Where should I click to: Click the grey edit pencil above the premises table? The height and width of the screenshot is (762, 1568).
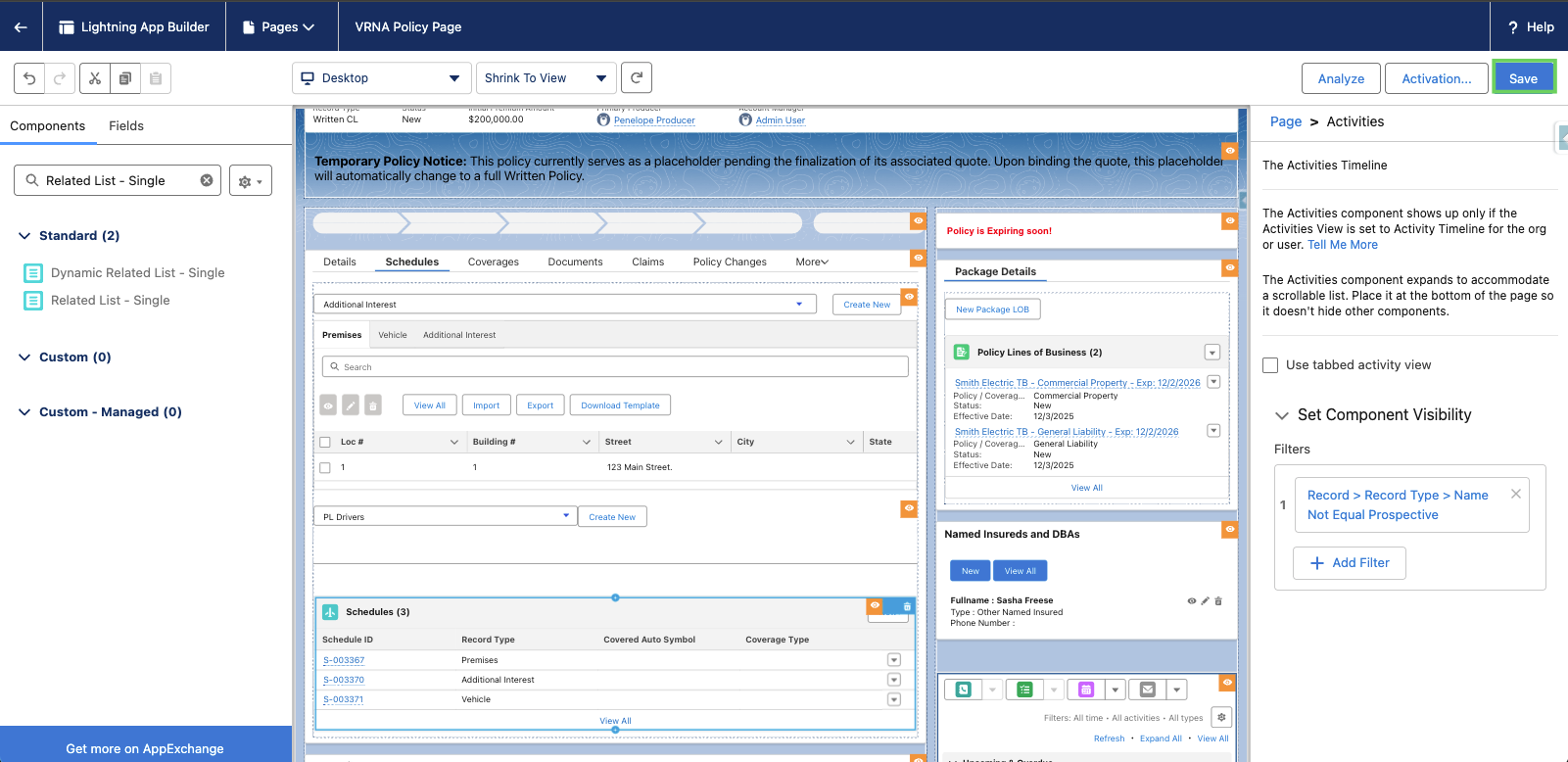[x=351, y=405]
